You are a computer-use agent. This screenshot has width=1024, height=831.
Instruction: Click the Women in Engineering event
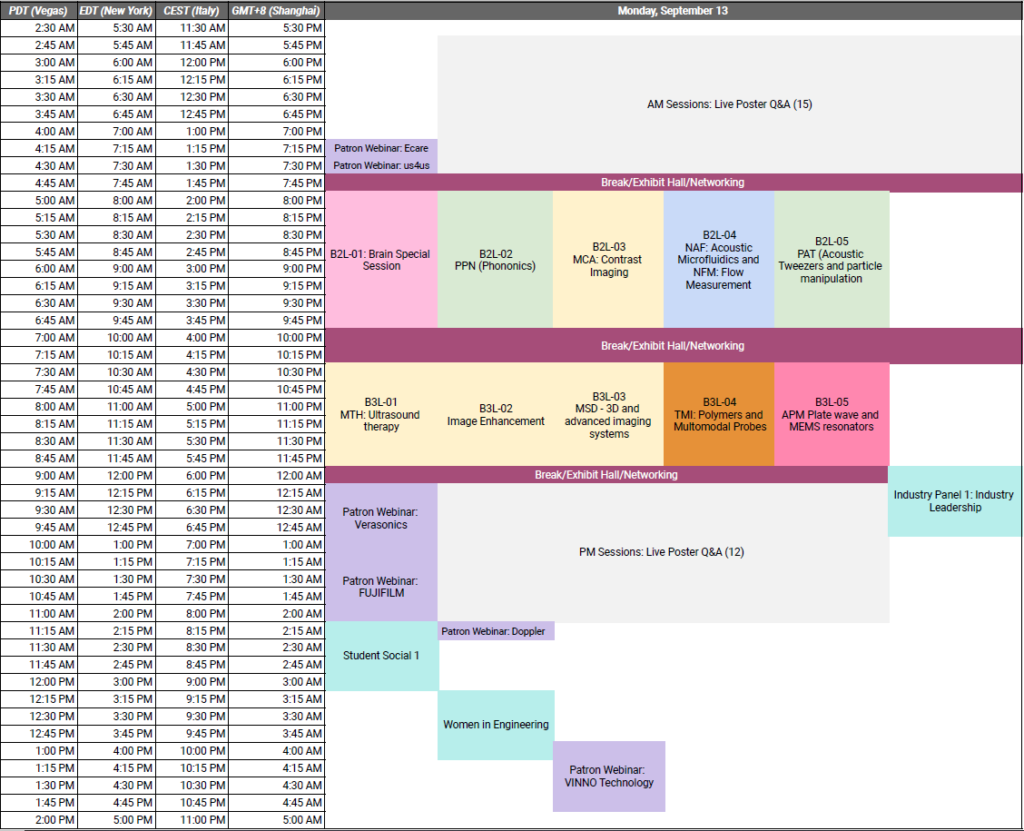(x=495, y=724)
